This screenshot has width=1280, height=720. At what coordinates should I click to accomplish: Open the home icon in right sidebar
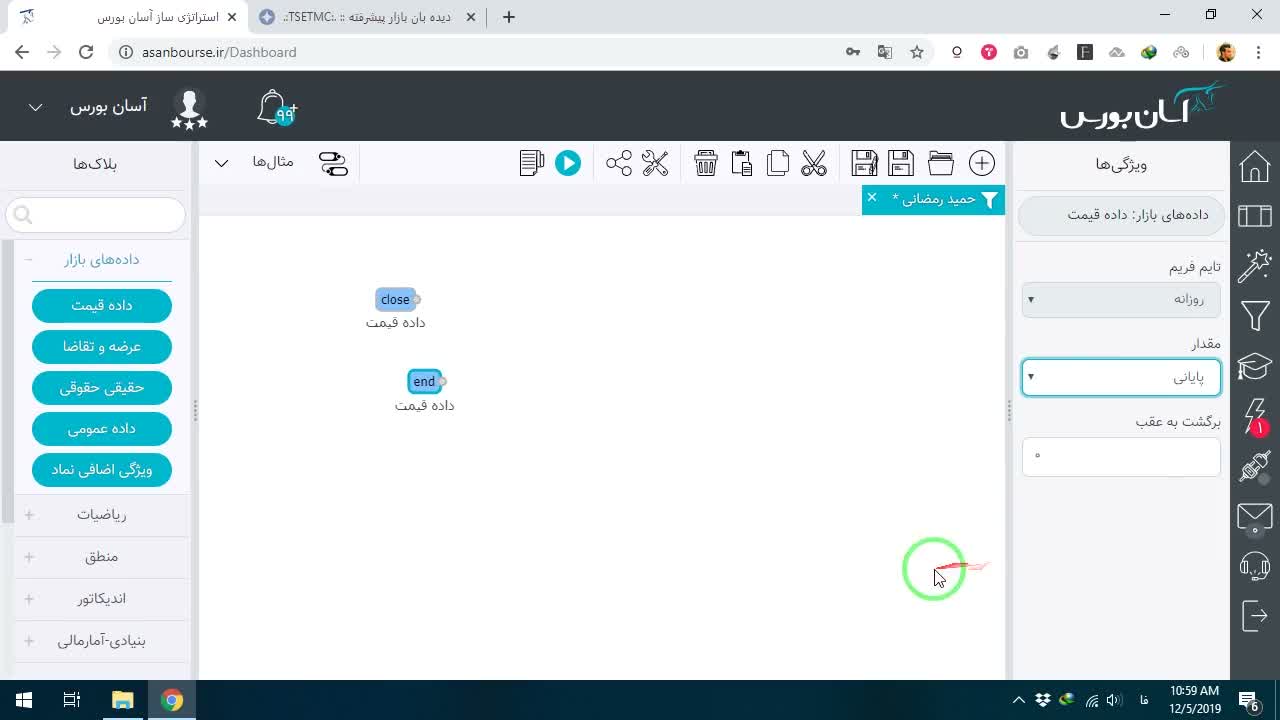coord(1254,166)
